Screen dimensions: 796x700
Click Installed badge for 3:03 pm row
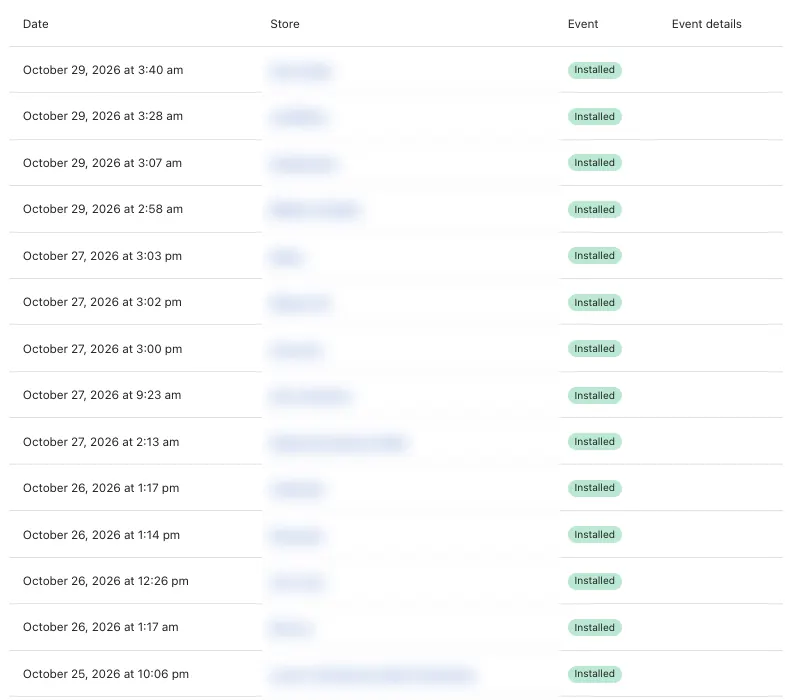coord(594,256)
